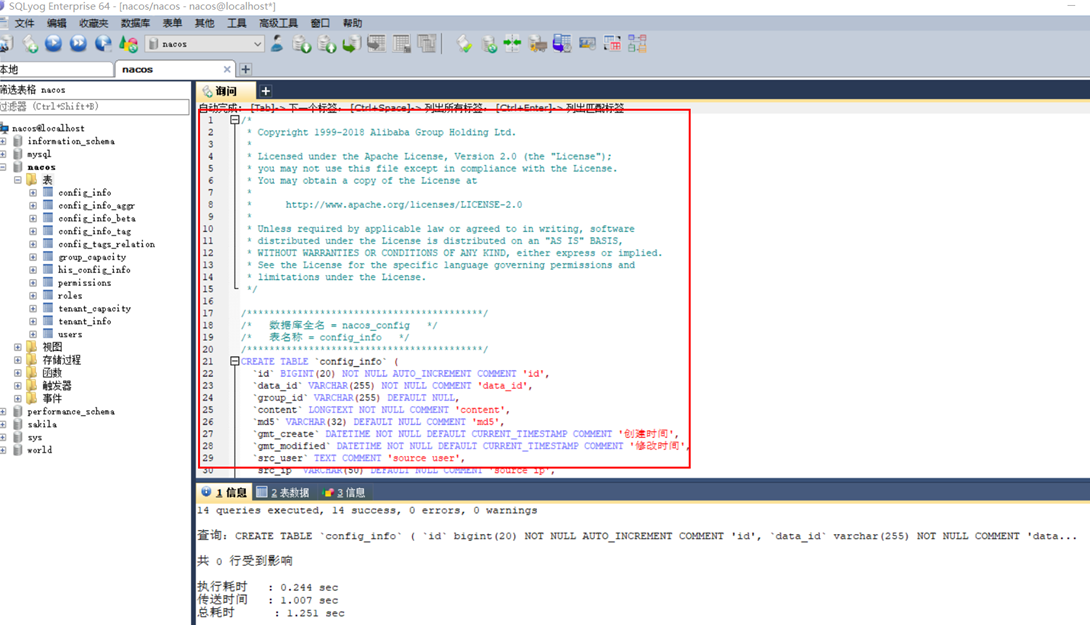The image size is (1090, 625).
Task: Select the tenant_capacity table
Action: coord(94,309)
